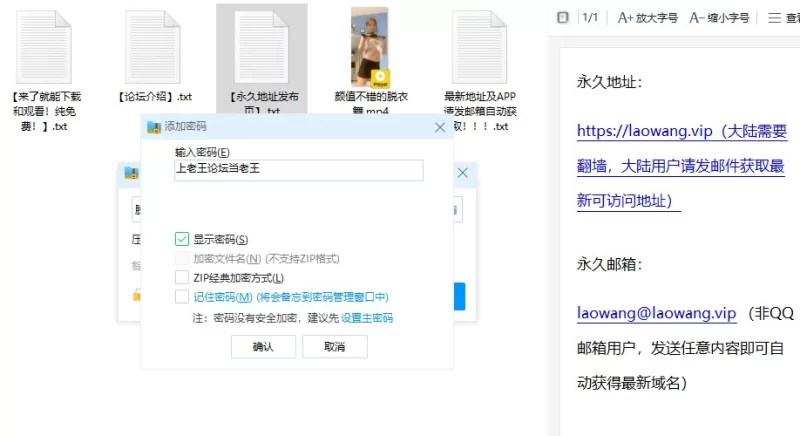Close the 添加密码 dialog

pos(440,127)
